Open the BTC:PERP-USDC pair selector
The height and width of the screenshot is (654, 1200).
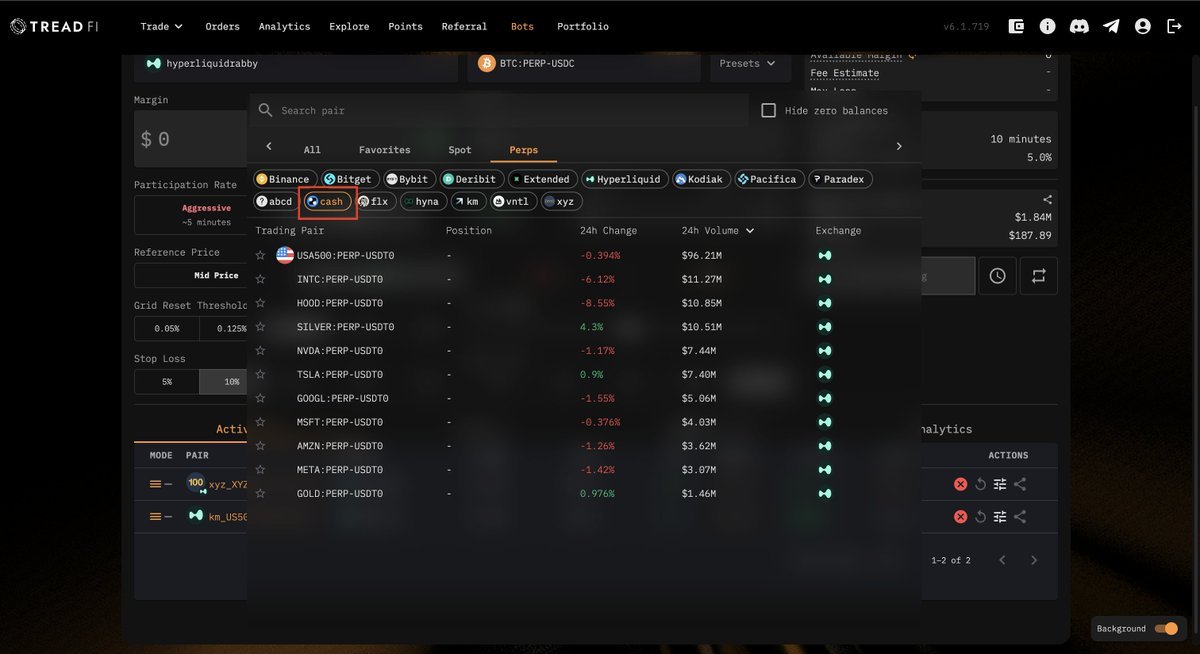click(x=583, y=64)
